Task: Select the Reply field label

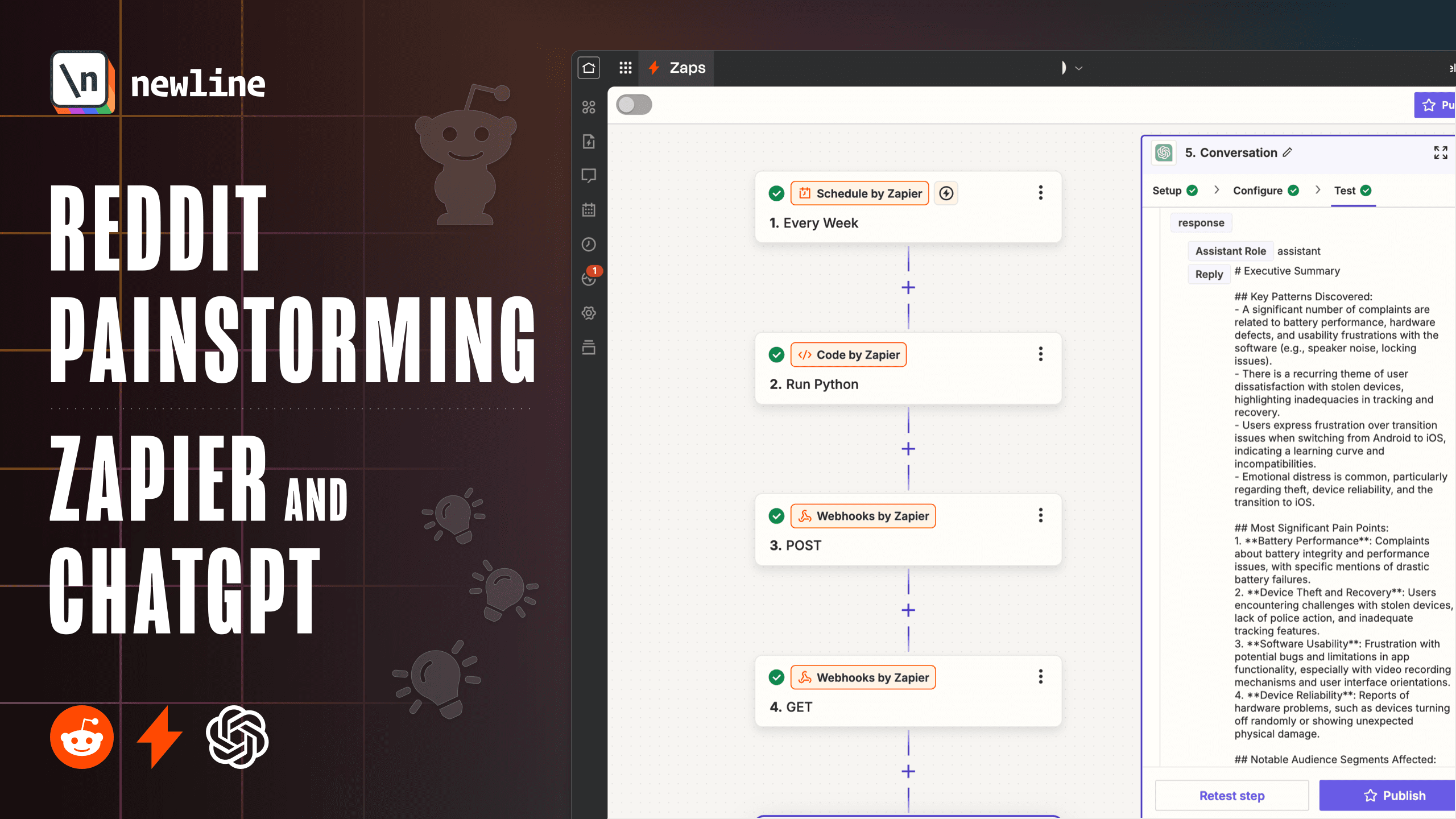Action: coord(1209,275)
